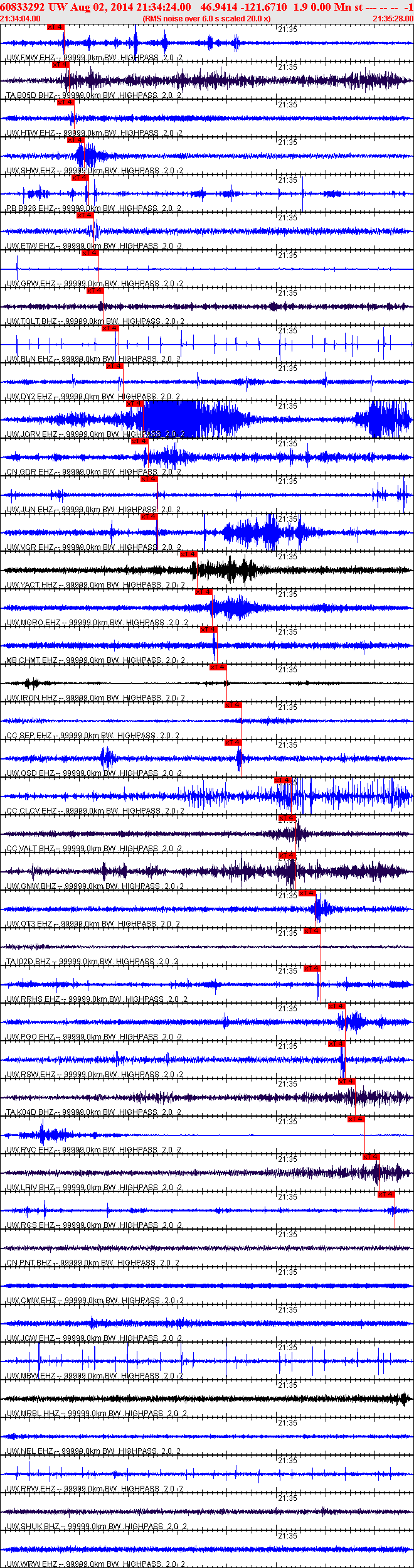The width and height of the screenshot is (414, 1568).
Task: Click the station label 'UW.CMW EHZ'
Action: [x=31, y=1301]
